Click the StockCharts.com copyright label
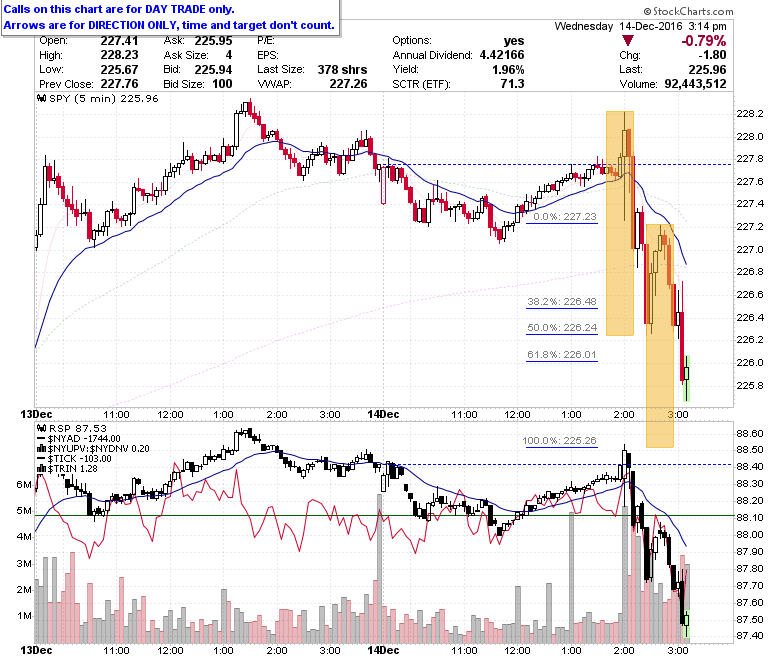The height and width of the screenshot is (659, 780). (688, 11)
